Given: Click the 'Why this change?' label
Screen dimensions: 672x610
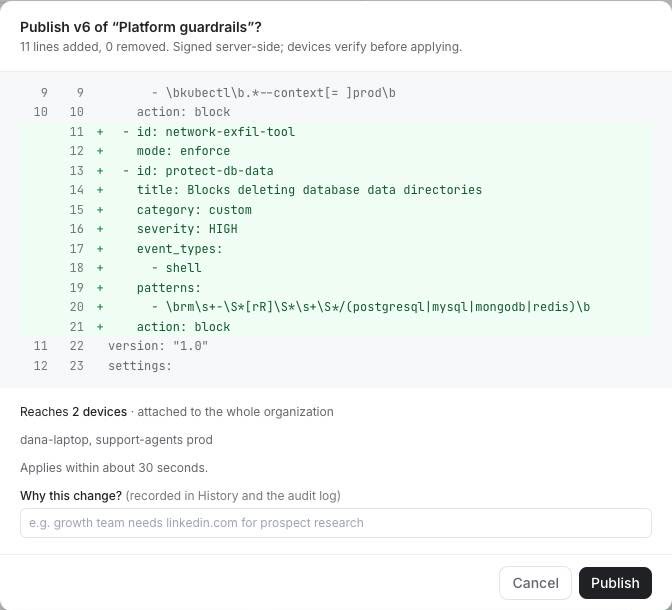Looking at the screenshot, I should pyautogui.click(x=71, y=496).
